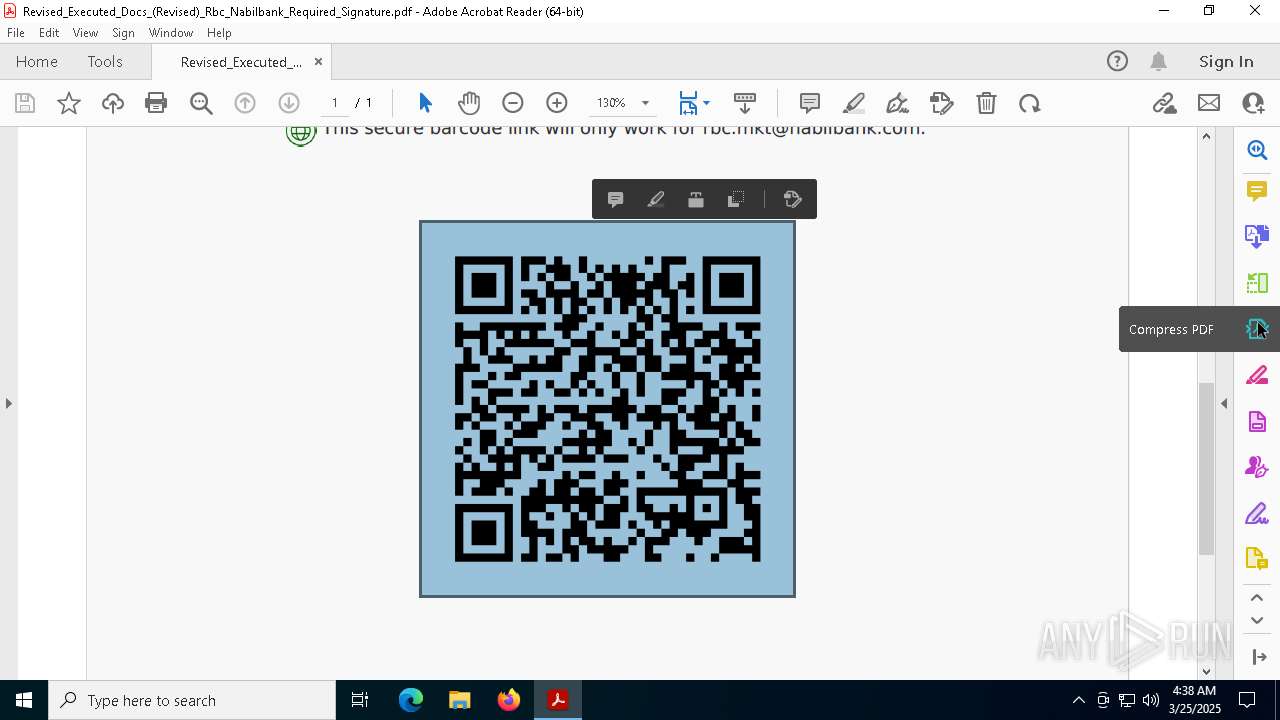Add a sticky note comment

810,103
